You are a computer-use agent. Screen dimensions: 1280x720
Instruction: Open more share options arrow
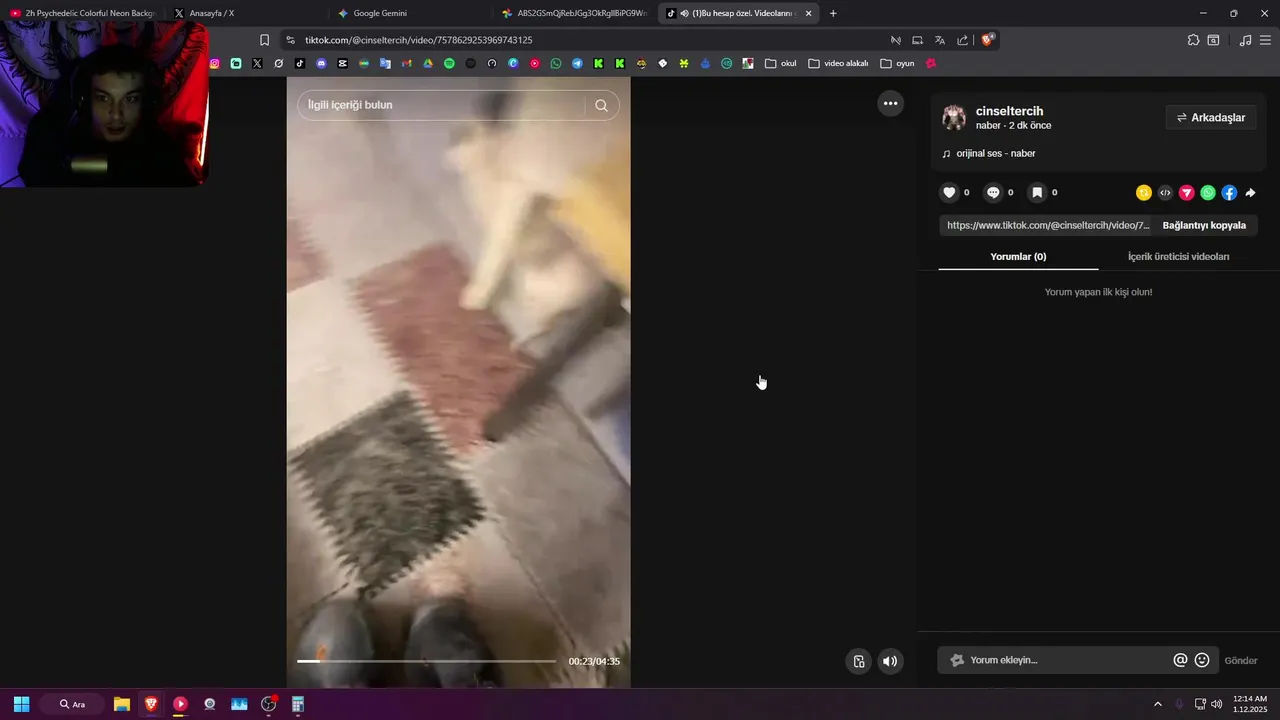coord(1251,193)
